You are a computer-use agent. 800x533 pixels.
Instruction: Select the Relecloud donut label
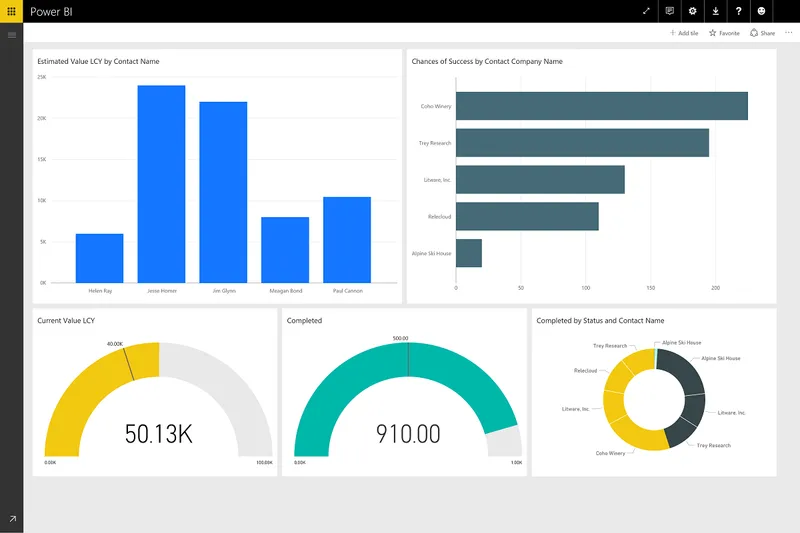585,371
